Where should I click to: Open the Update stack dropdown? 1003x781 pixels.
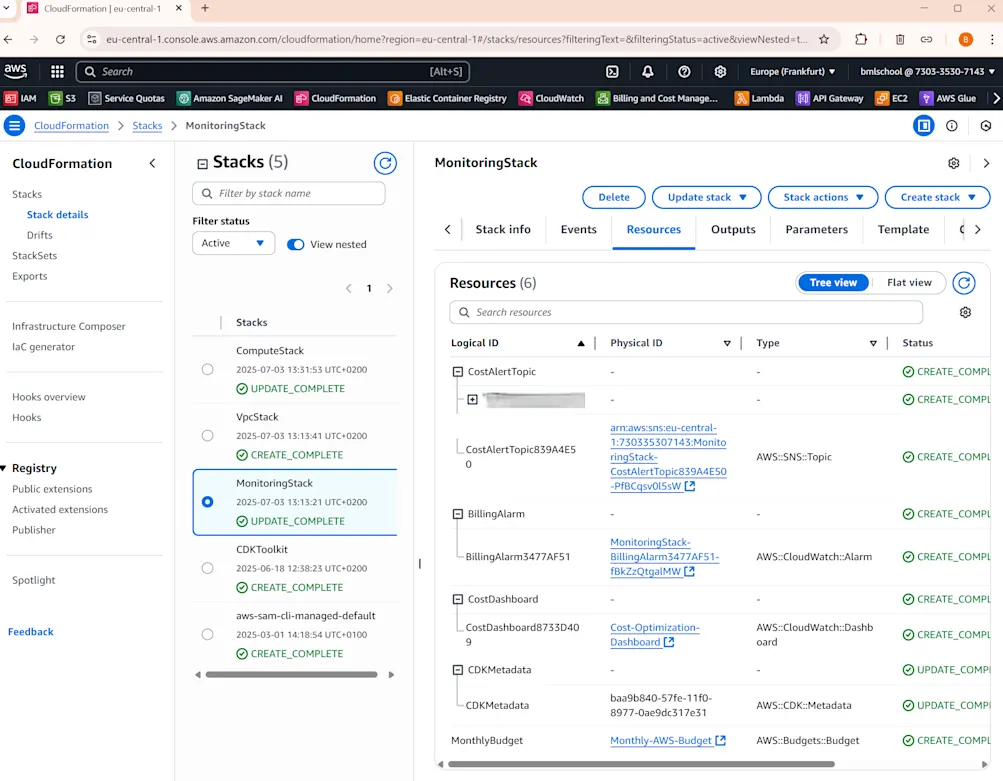pos(706,197)
